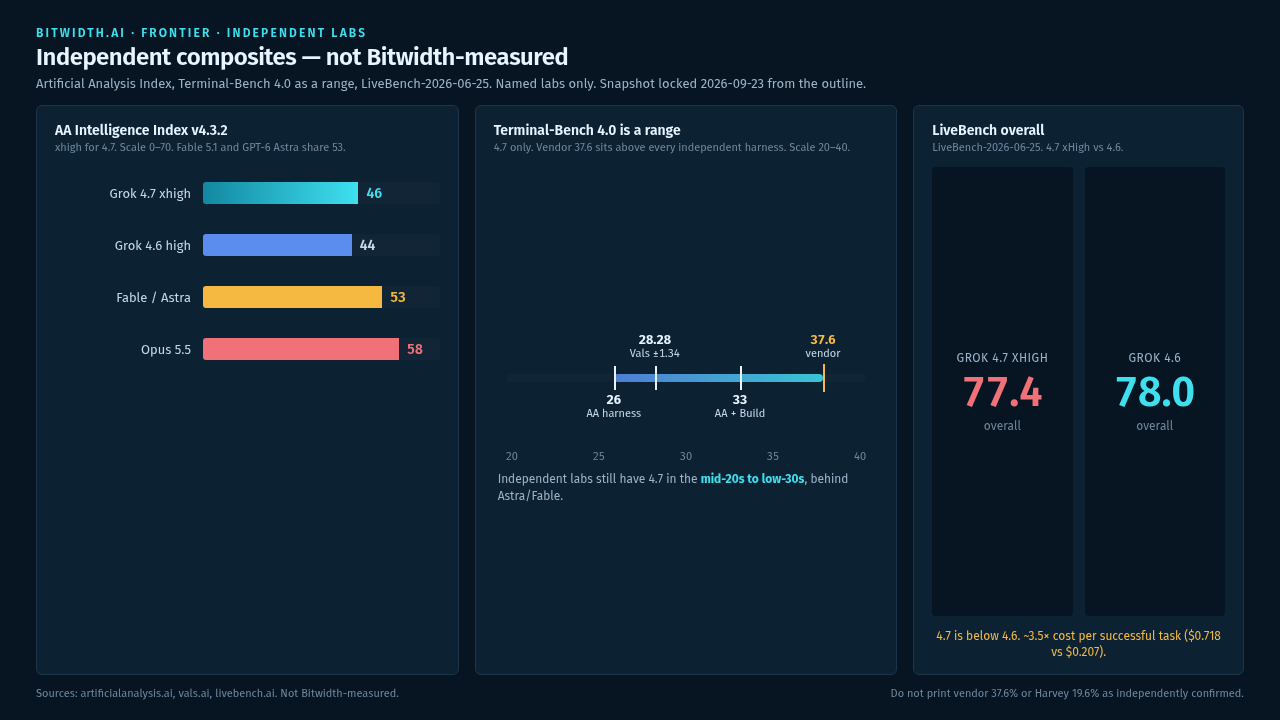1280x720 pixels.
Task: Click the AA Intelligence Index v4.3.2 heading
Action: point(141,130)
